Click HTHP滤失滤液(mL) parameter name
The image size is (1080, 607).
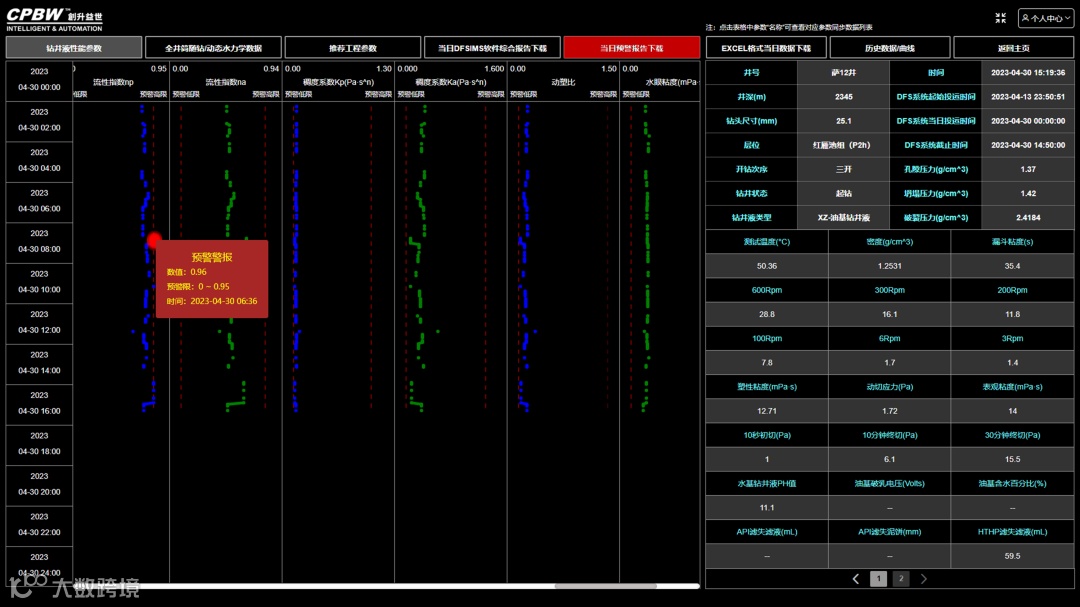1012,532
